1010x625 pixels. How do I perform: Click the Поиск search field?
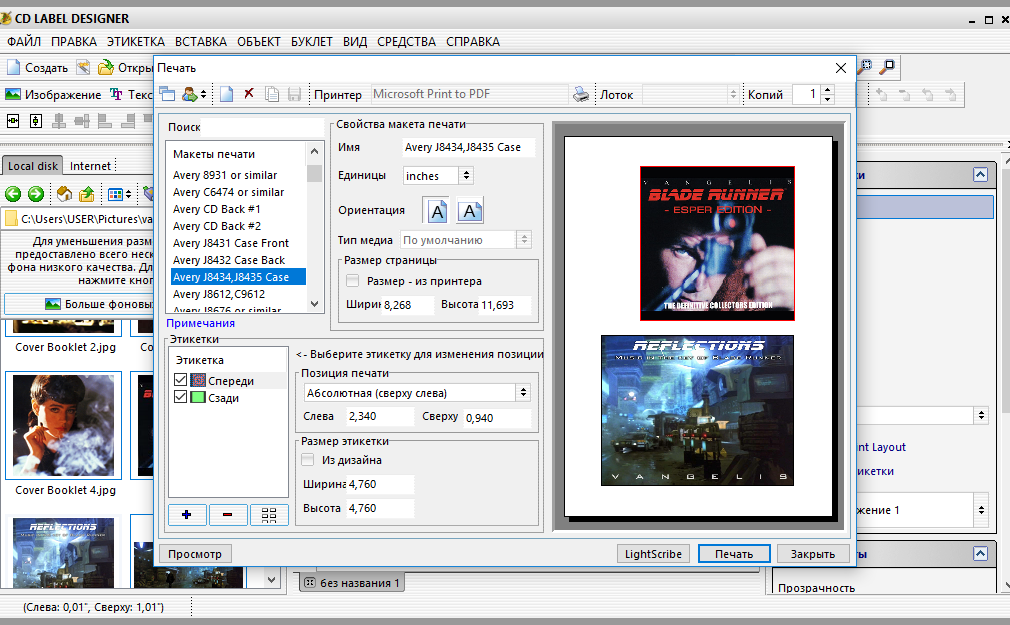[x=263, y=127]
